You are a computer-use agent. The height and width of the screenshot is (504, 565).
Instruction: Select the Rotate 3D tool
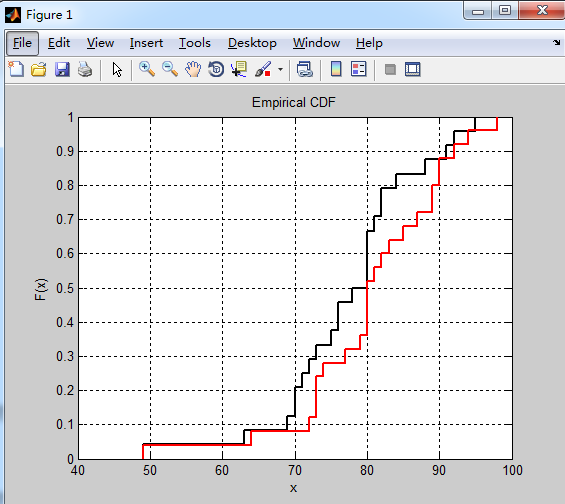click(x=216, y=69)
